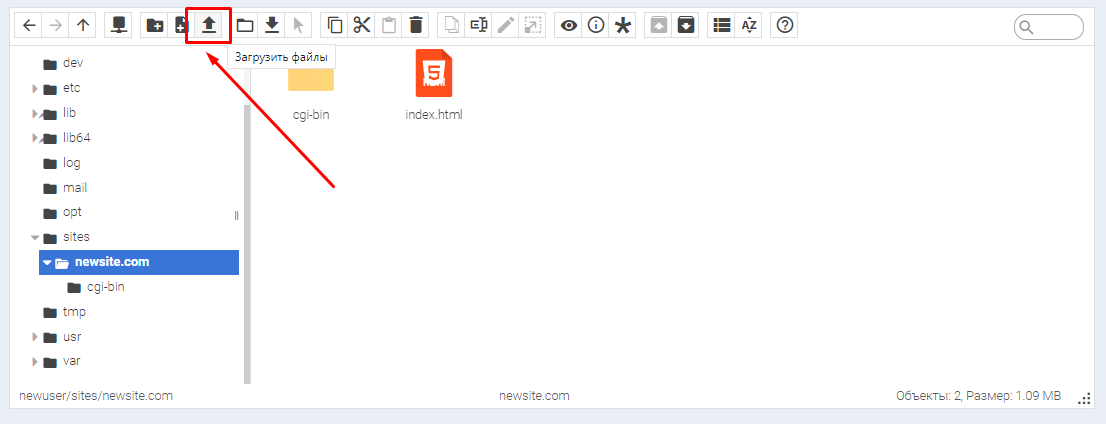Collapse the sites folder tree arrow
The image size is (1106, 424).
[35, 238]
